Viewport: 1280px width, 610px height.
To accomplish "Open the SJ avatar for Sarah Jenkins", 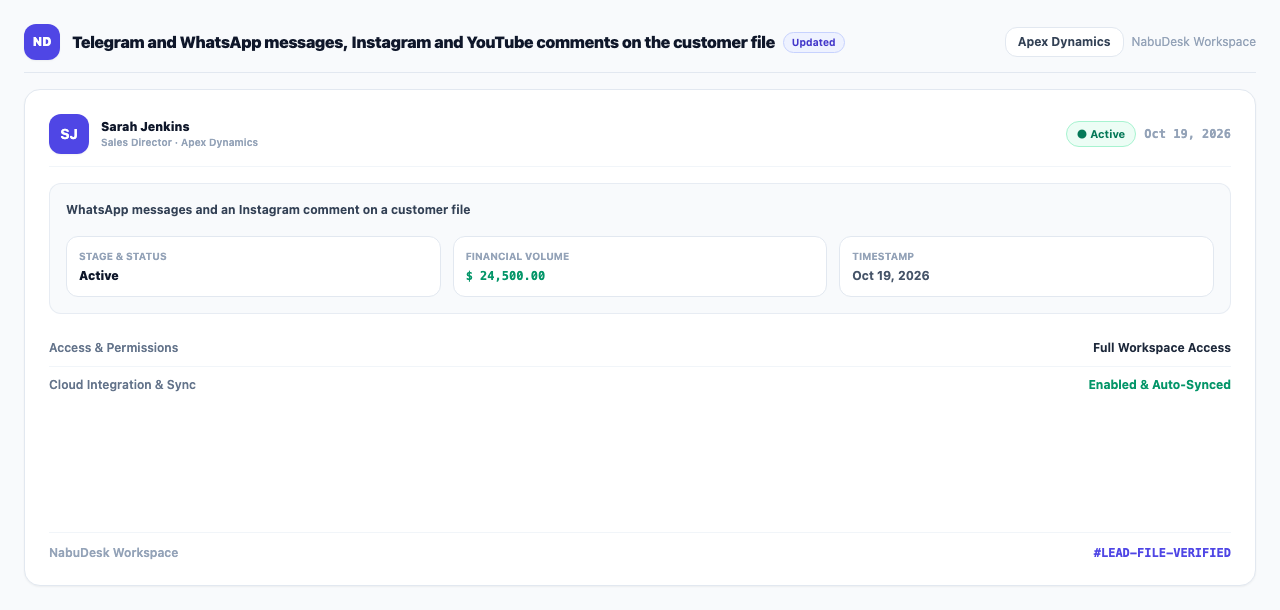I will pos(69,134).
